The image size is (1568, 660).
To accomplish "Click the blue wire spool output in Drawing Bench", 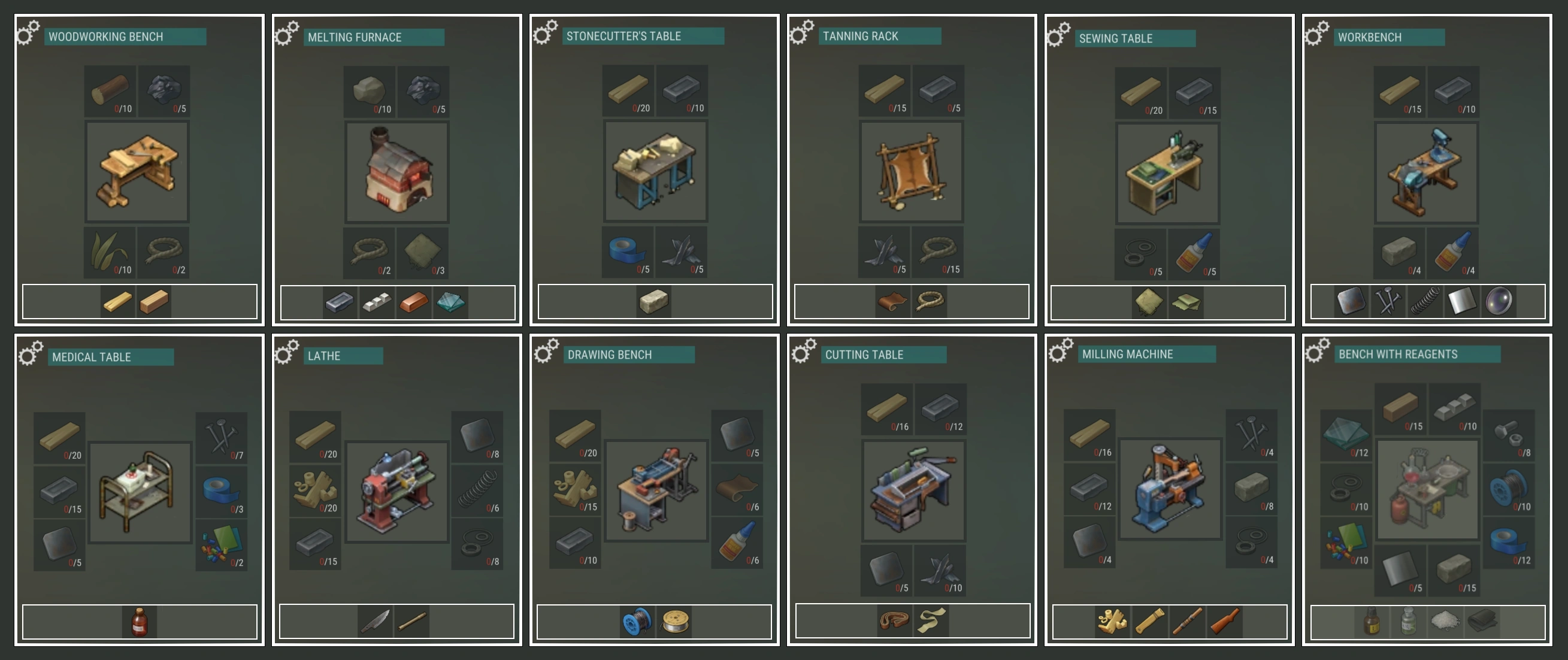I will pos(637,622).
